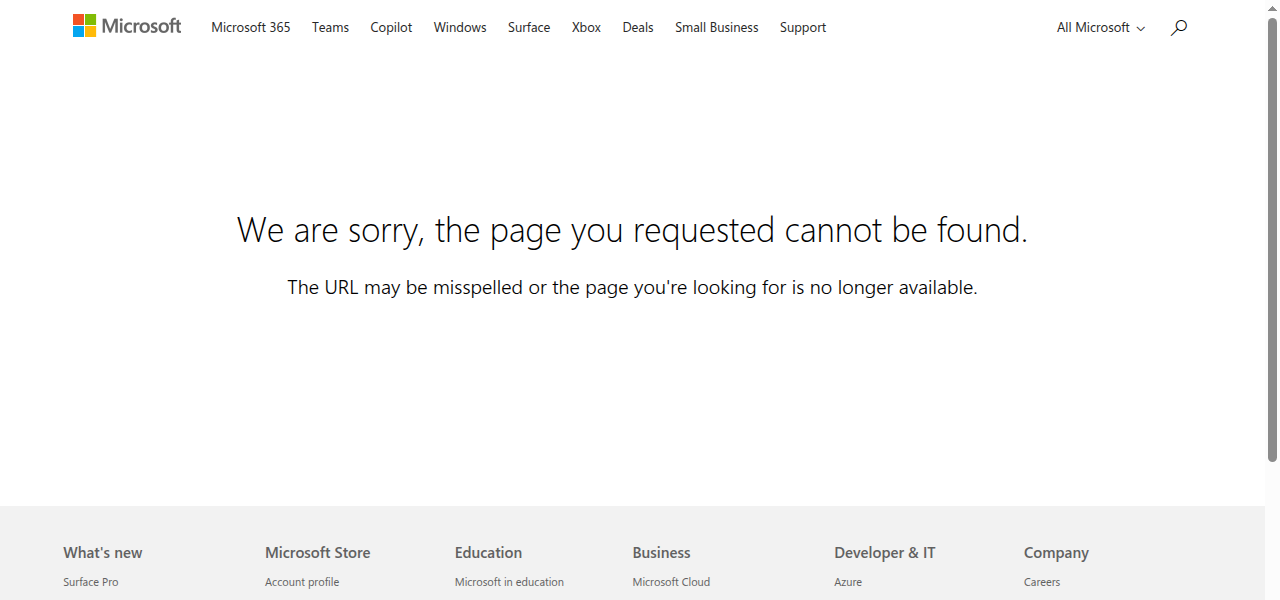Image resolution: width=1280 pixels, height=600 pixels.
Task: Open the Microsoft 365 menu item
Action: click(250, 27)
